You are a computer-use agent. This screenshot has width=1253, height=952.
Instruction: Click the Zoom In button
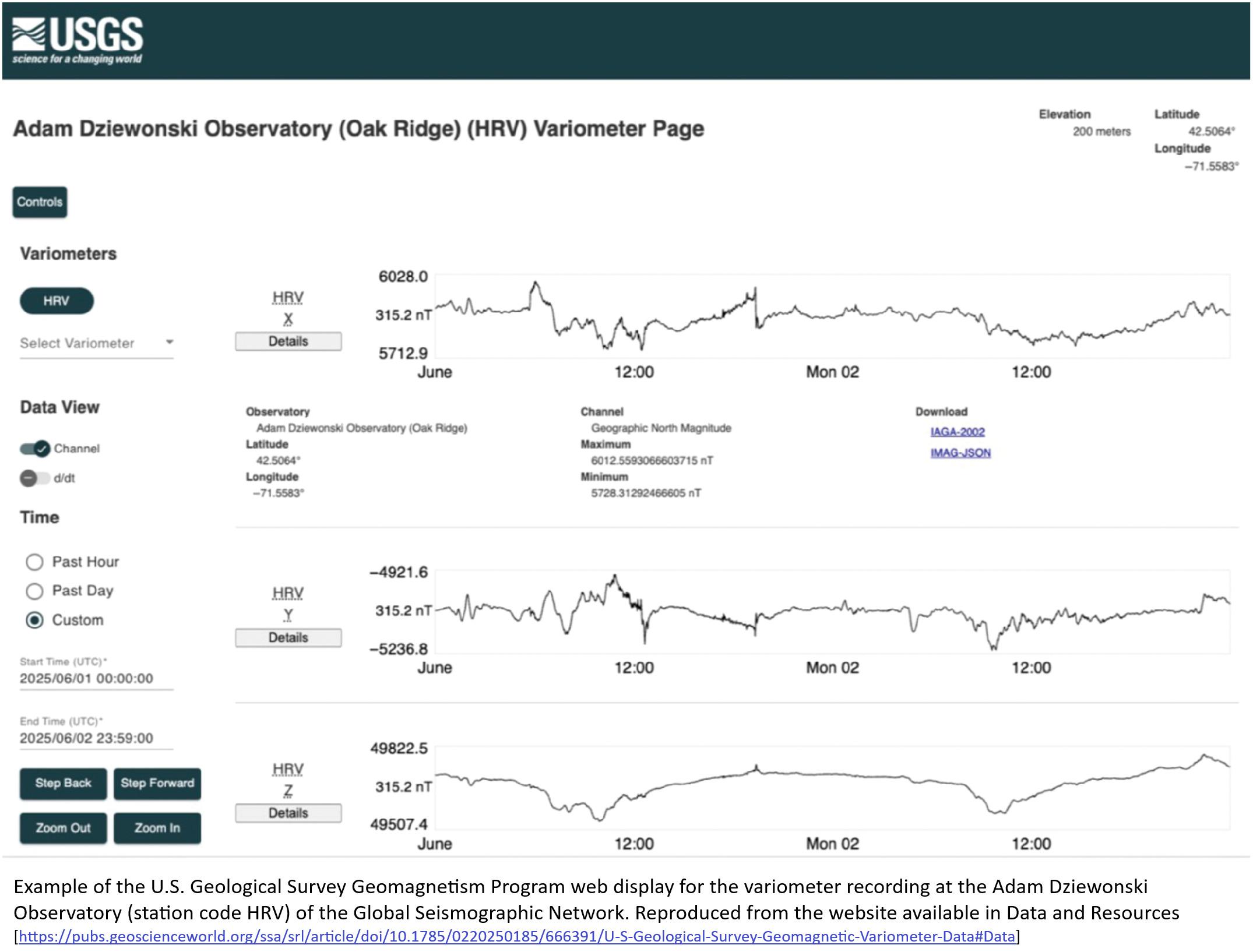157,828
